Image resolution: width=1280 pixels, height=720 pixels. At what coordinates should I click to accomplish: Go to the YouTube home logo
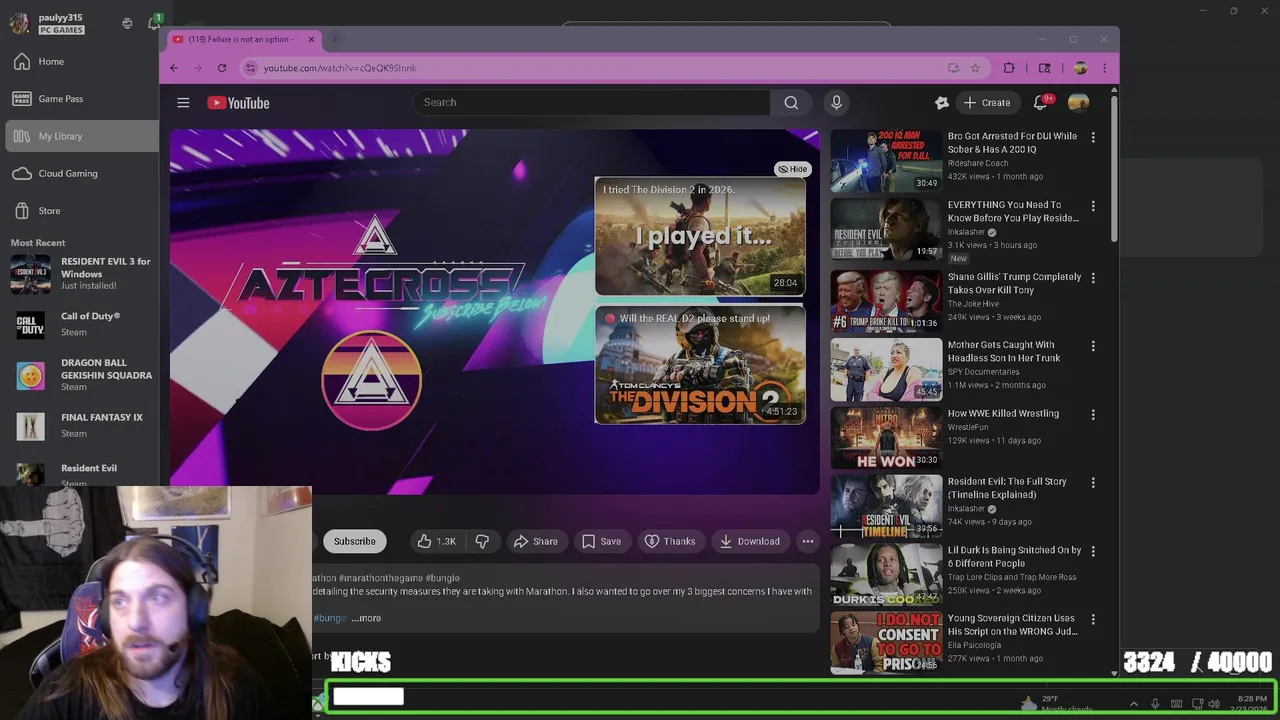(238, 102)
